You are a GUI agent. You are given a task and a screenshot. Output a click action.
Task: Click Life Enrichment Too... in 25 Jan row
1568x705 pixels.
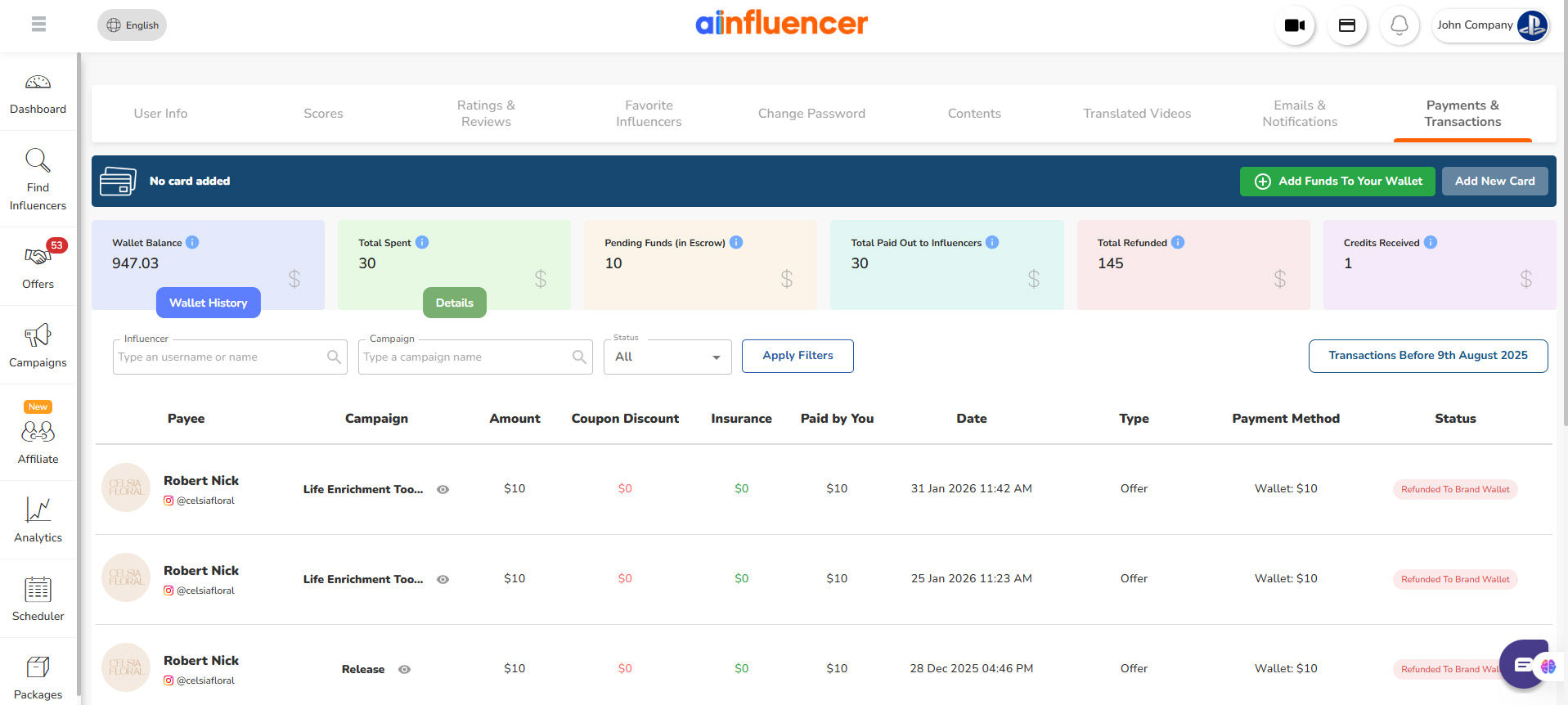click(363, 579)
